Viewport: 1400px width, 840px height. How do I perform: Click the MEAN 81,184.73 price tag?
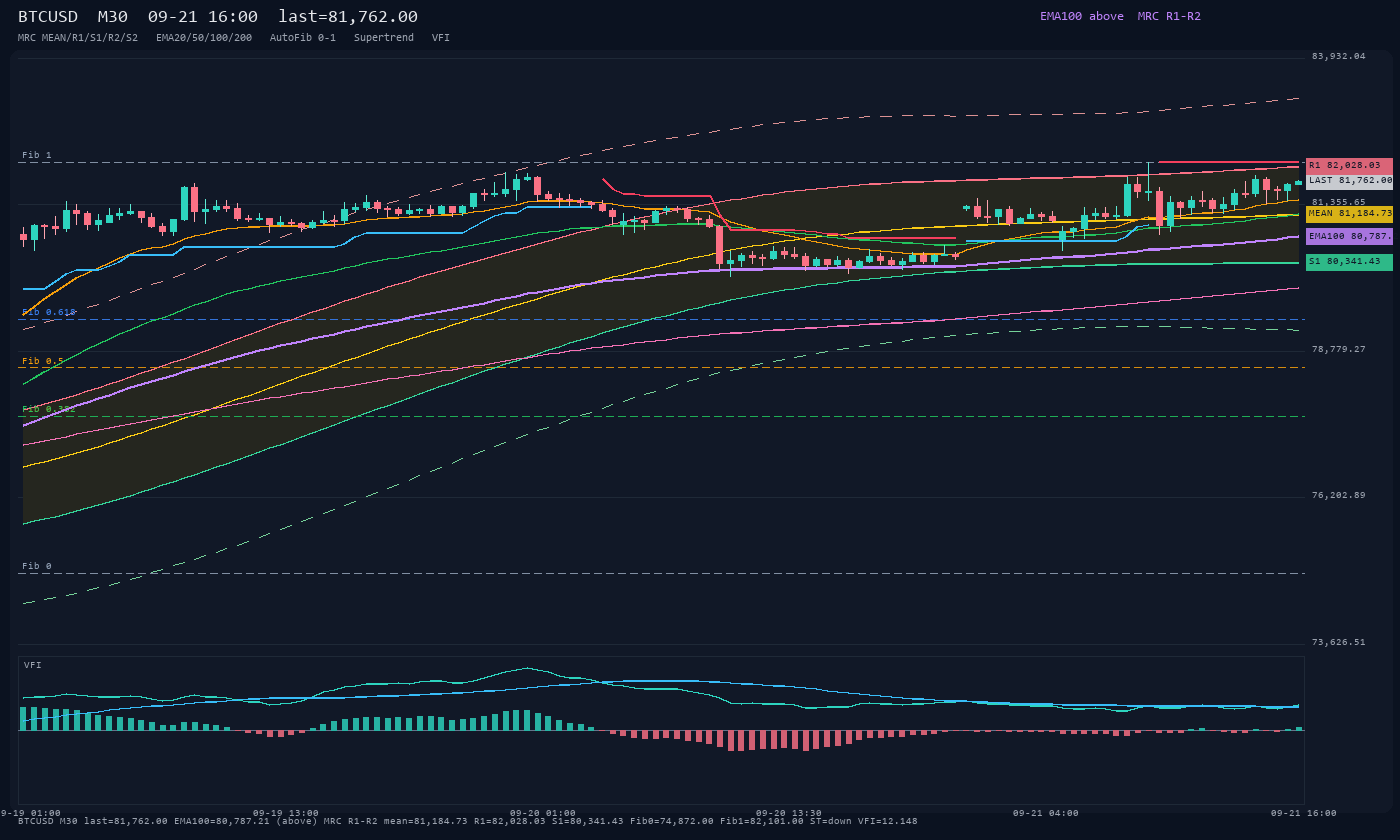1349,214
